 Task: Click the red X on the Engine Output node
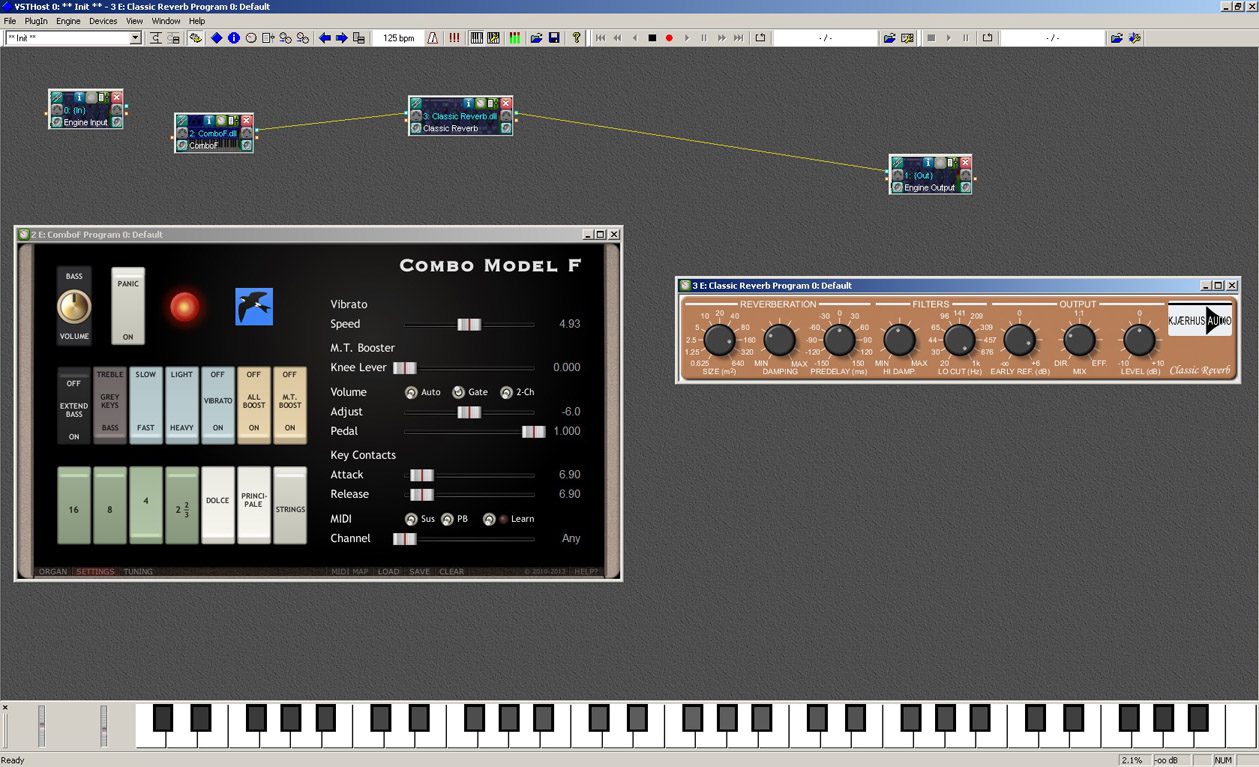click(x=966, y=162)
